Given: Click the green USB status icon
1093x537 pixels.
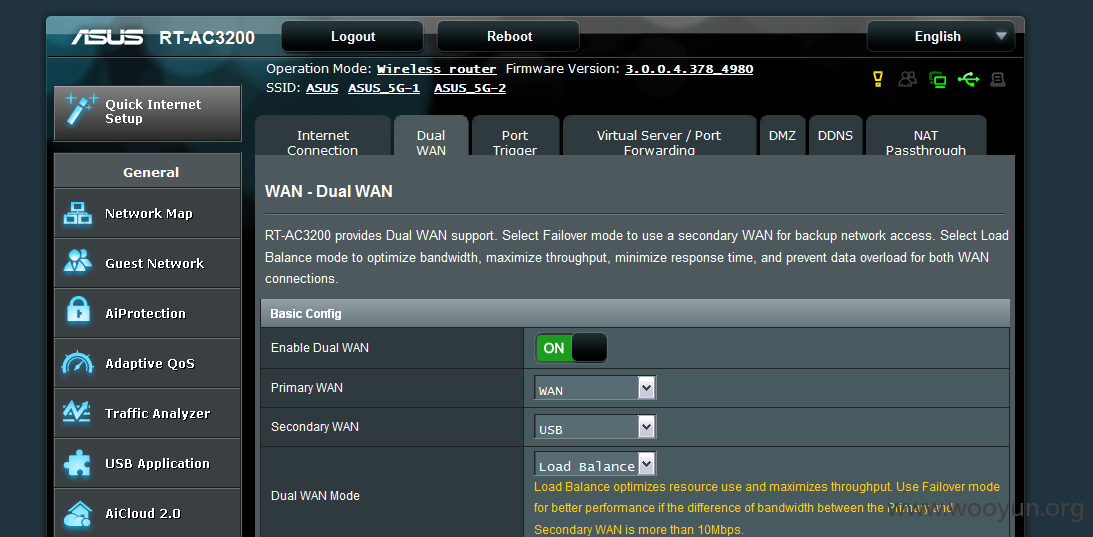Looking at the screenshot, I should 968,80.
